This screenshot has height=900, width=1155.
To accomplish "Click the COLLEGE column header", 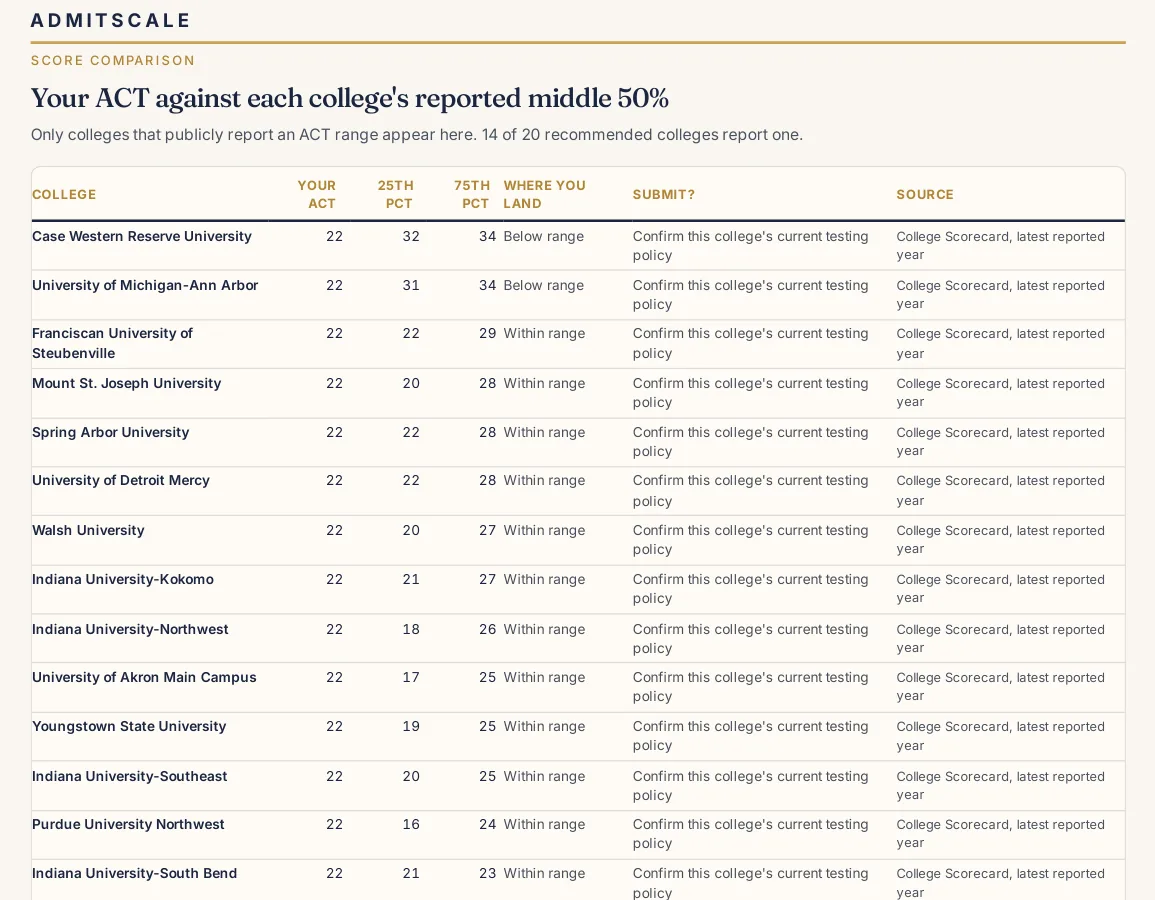I will [x=64, y=194].
